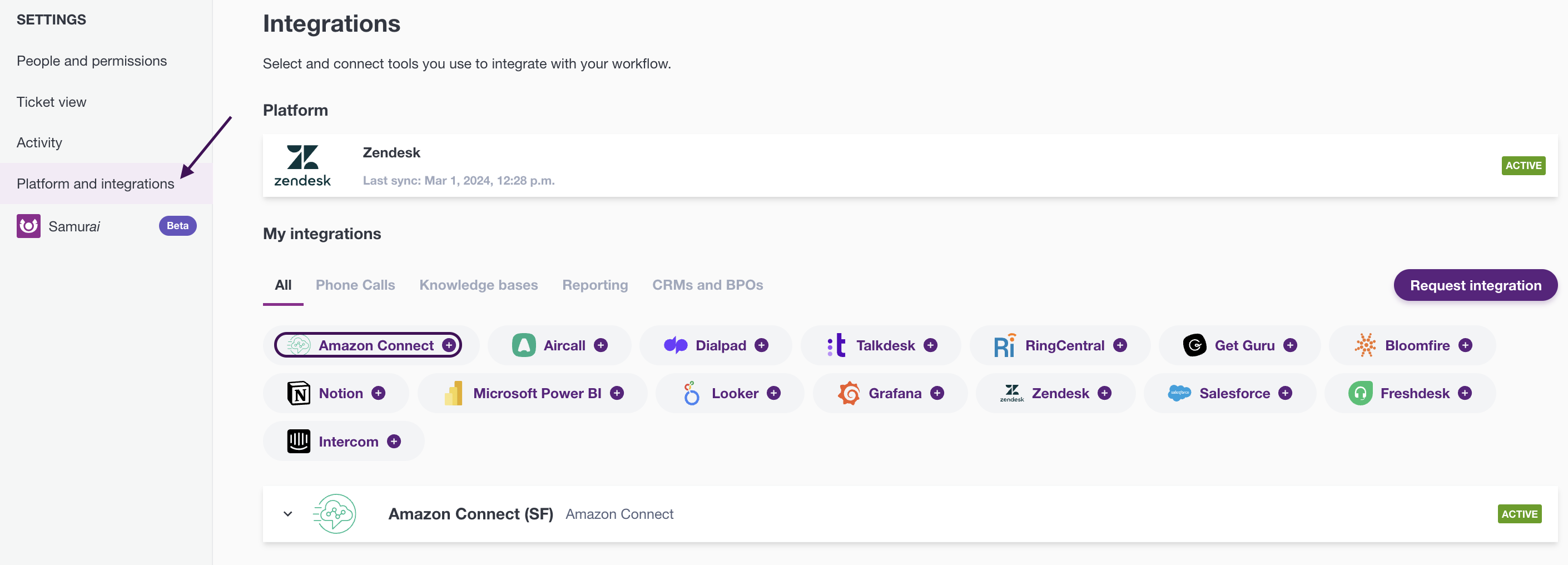Click the Microsoft Power BI chip label
The width and height of the screenshot is (1568, 565).
(537, 393)
